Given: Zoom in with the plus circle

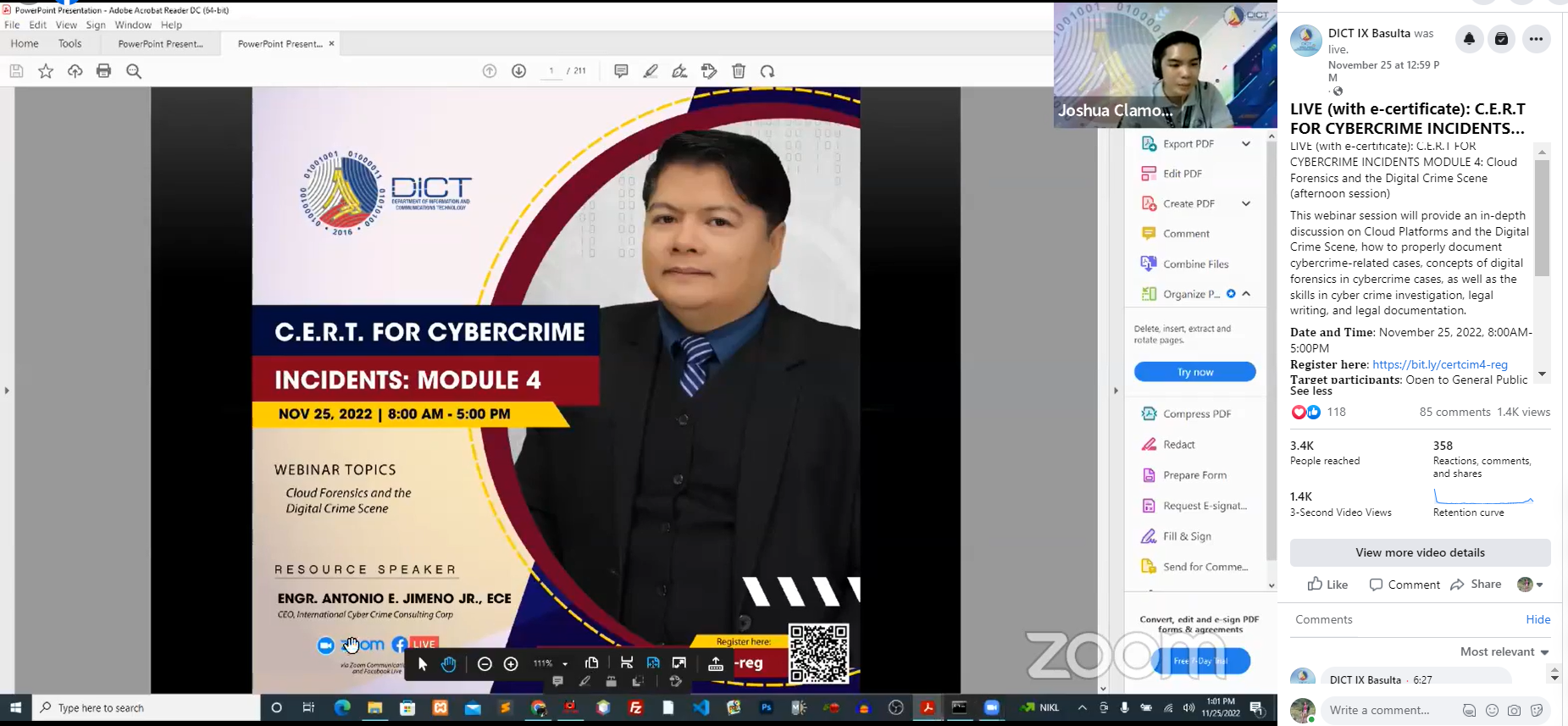Looking at the screenshot, I should click(x=511, y=664).
